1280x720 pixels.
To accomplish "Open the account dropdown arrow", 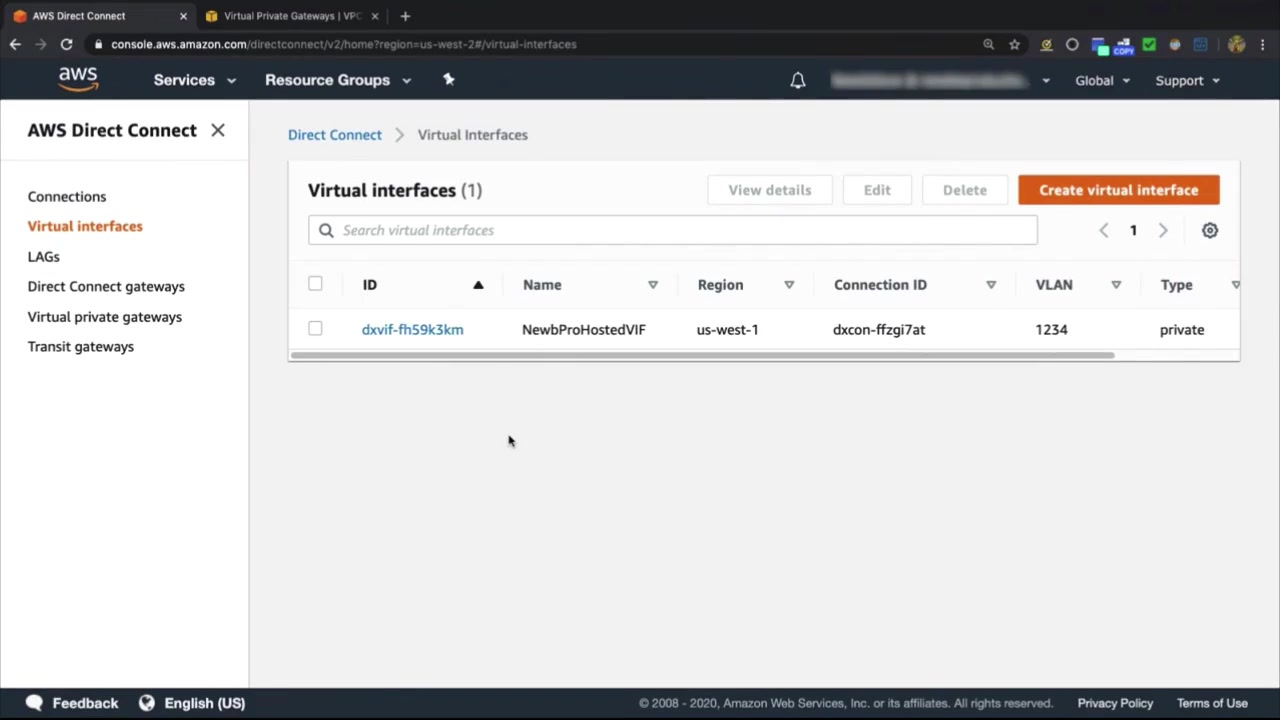I will (x=1046, y=81).
